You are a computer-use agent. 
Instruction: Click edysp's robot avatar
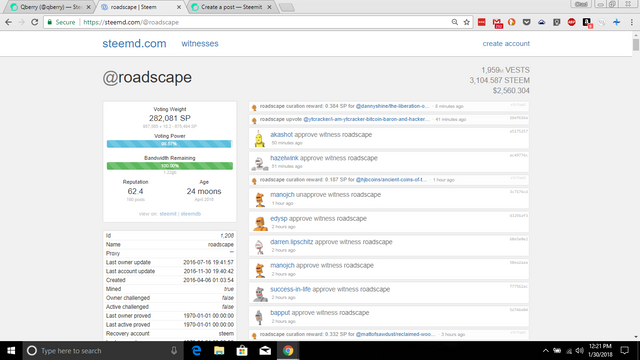click(x=260, y=223)
